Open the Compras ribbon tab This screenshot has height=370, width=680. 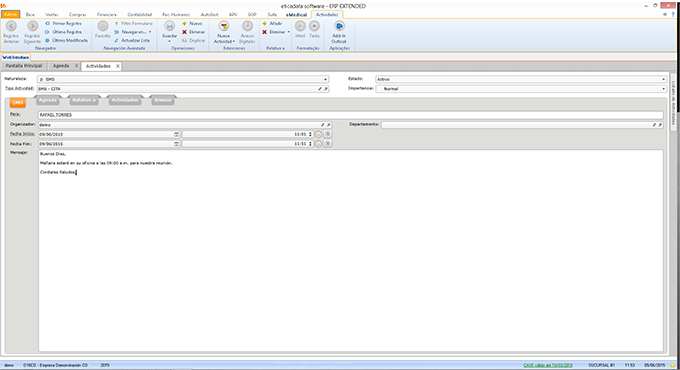click(78, 14)
